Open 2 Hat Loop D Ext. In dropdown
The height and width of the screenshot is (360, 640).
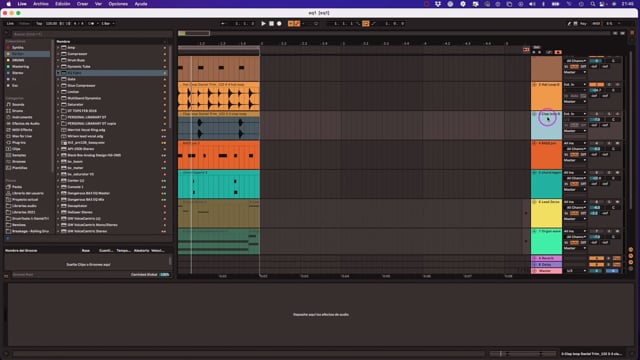[575, 84]
